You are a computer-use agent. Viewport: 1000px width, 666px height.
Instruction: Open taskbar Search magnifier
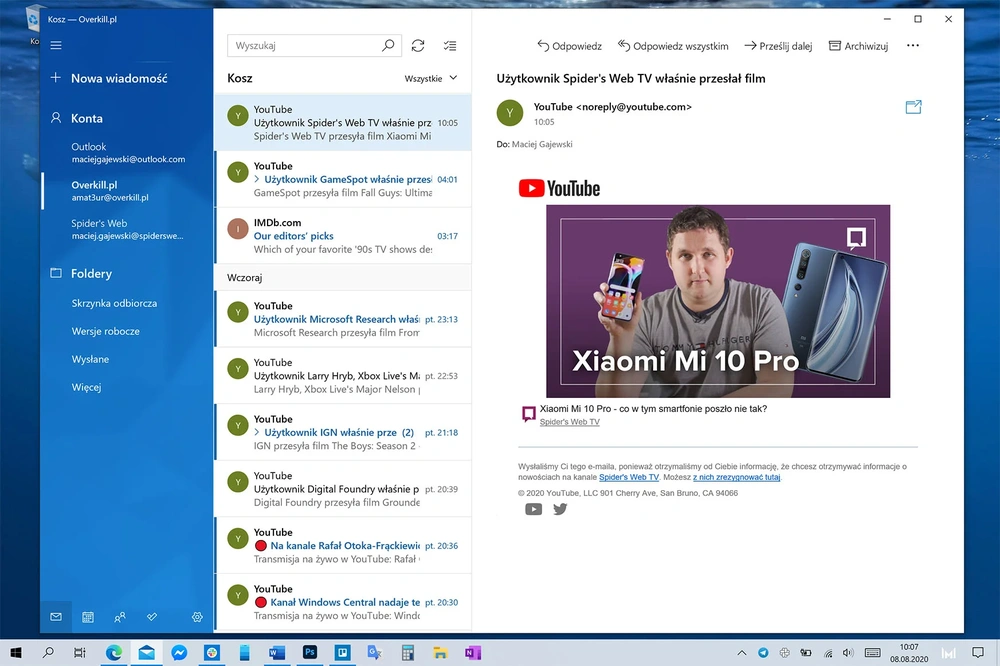[48, 653]
